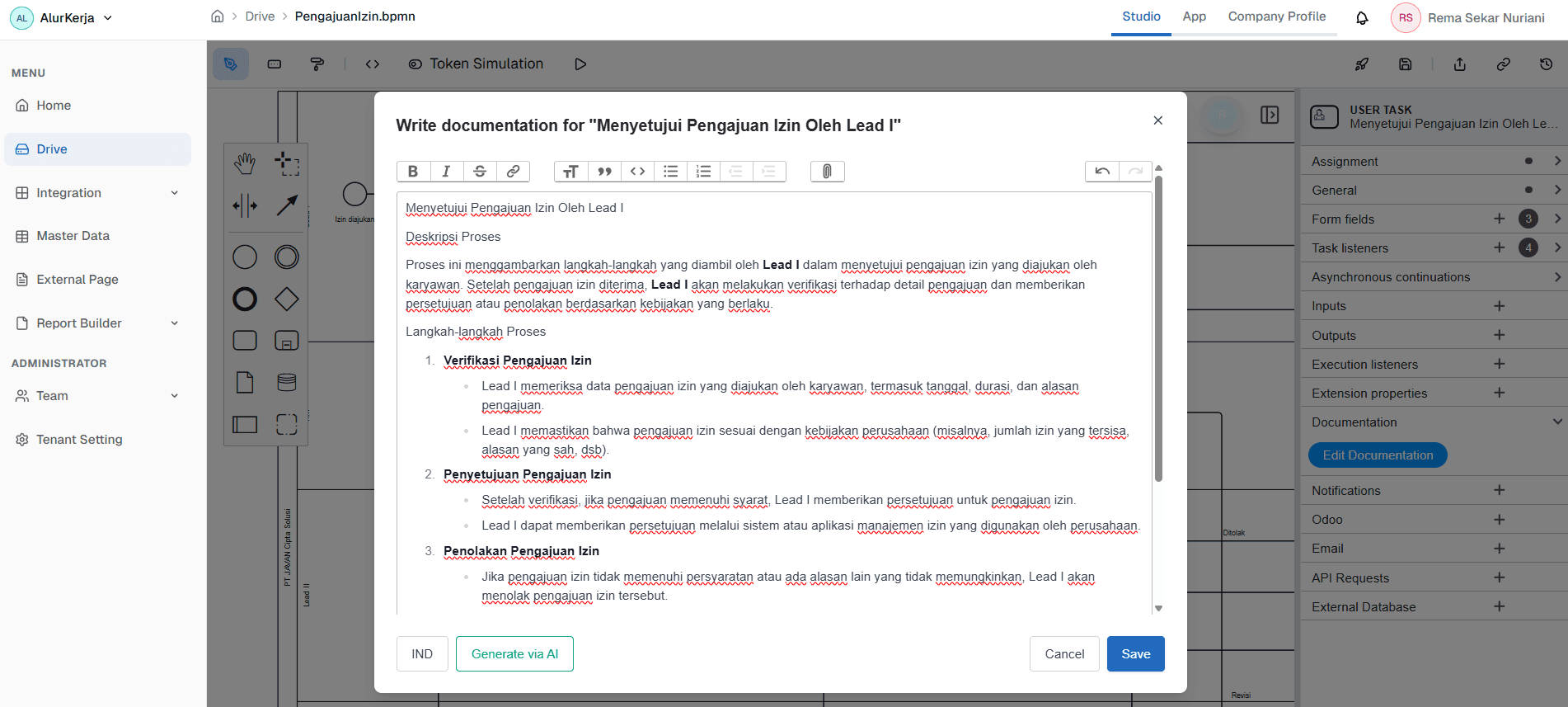Increase list indent level

click(x=769, y=171)
